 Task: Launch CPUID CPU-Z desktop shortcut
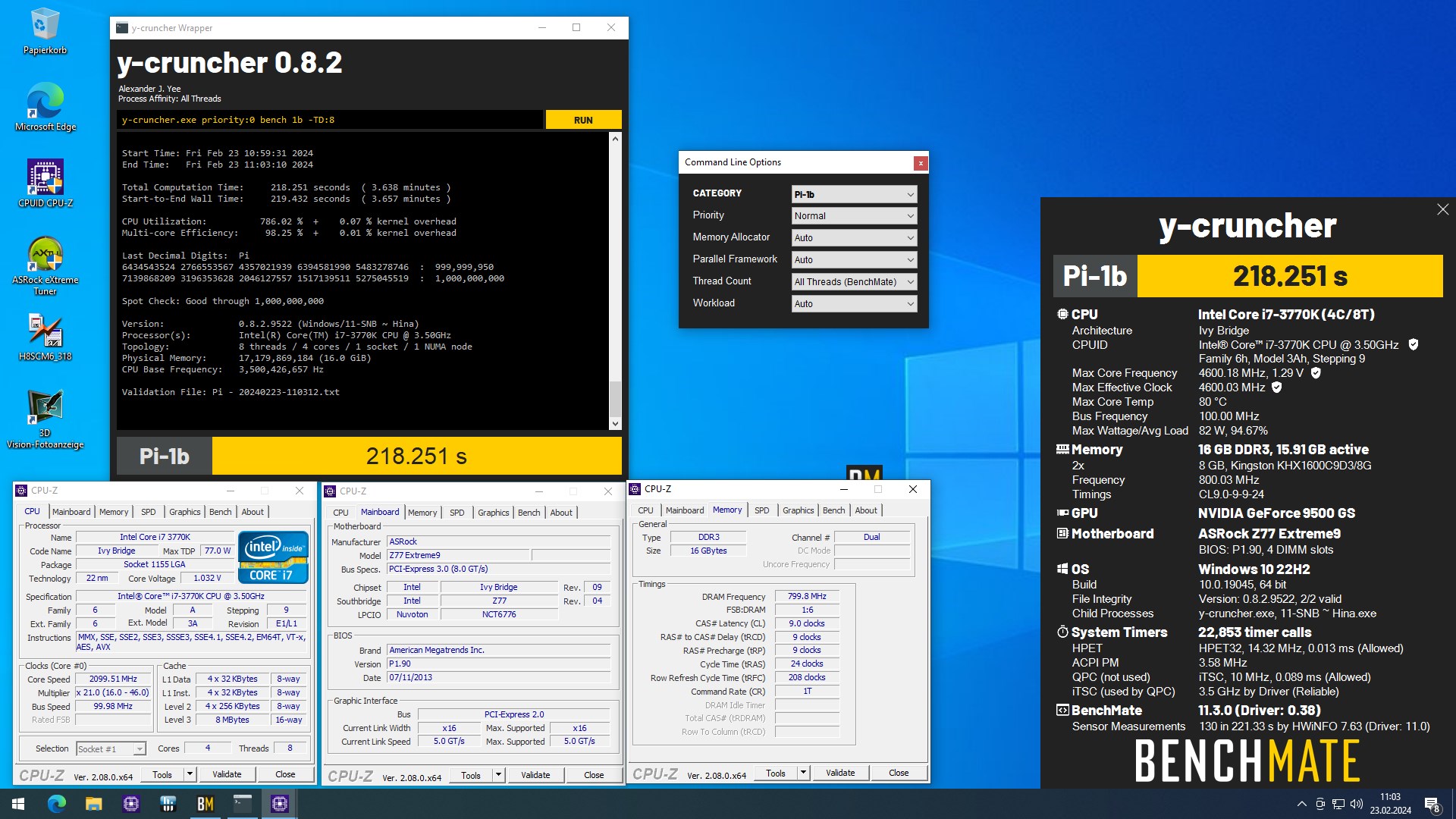[x=45, y=183]
